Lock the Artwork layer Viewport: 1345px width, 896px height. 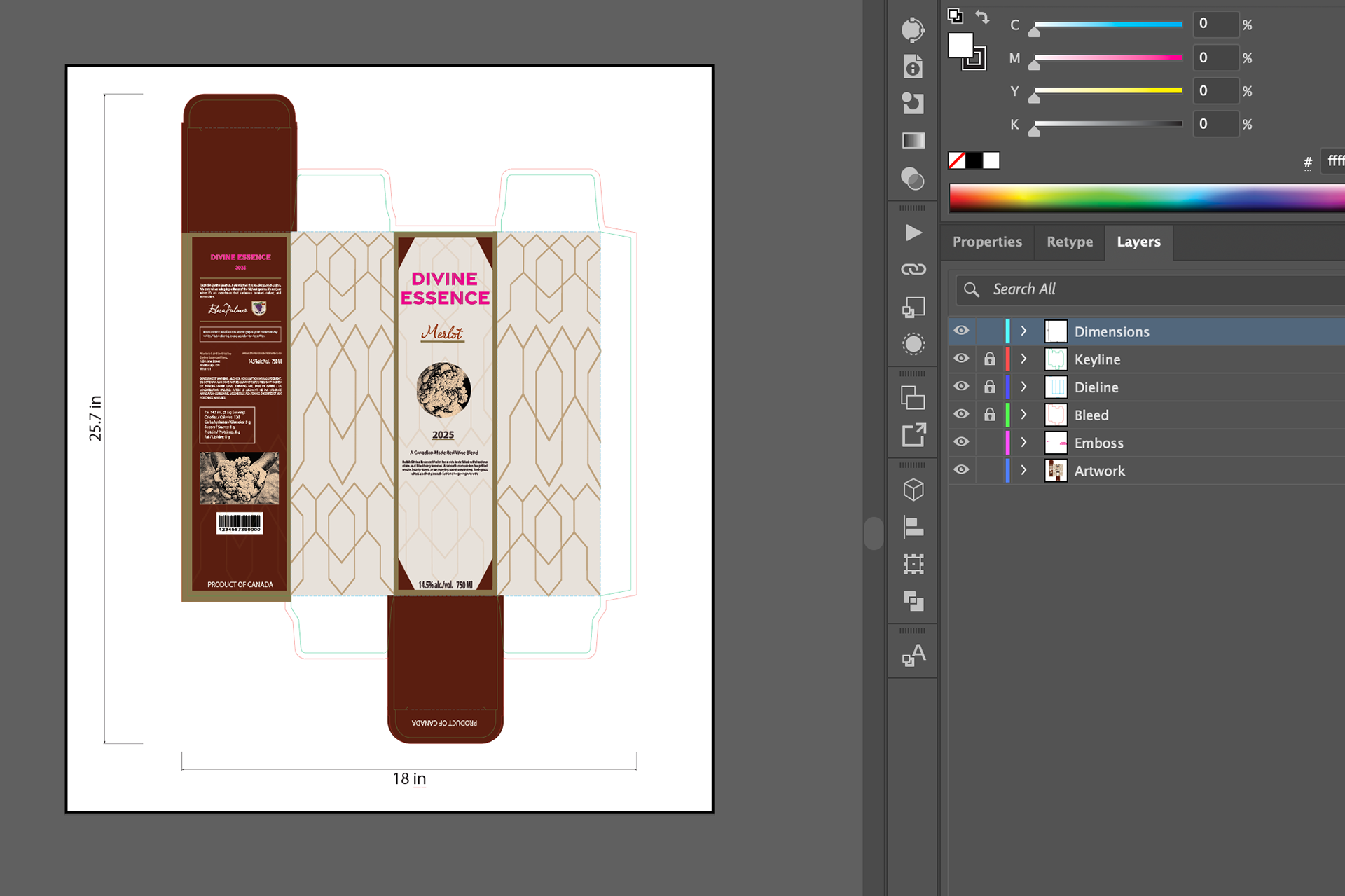click(989, 471)
